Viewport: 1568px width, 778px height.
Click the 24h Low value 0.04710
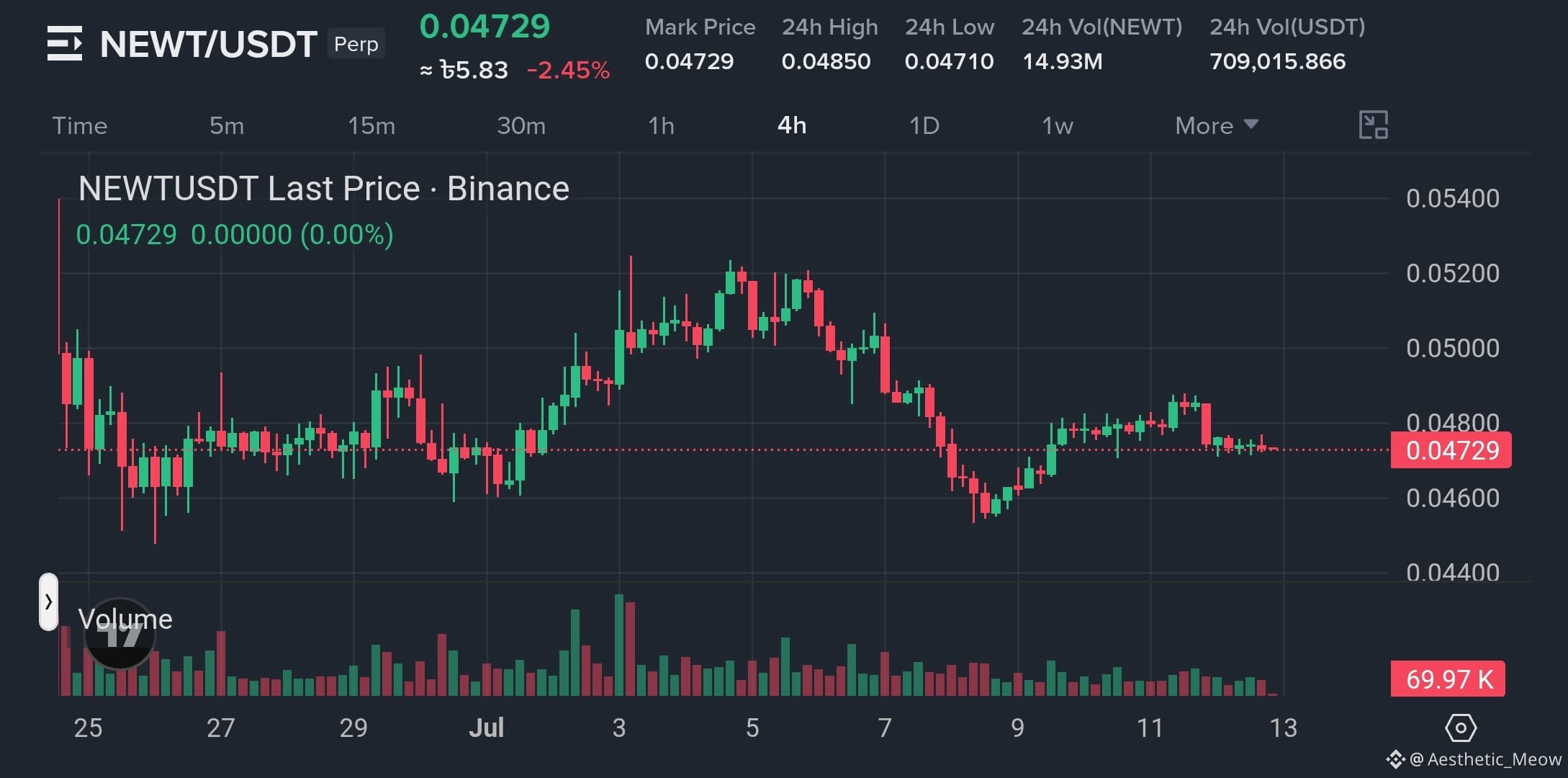tap(950, 62)
